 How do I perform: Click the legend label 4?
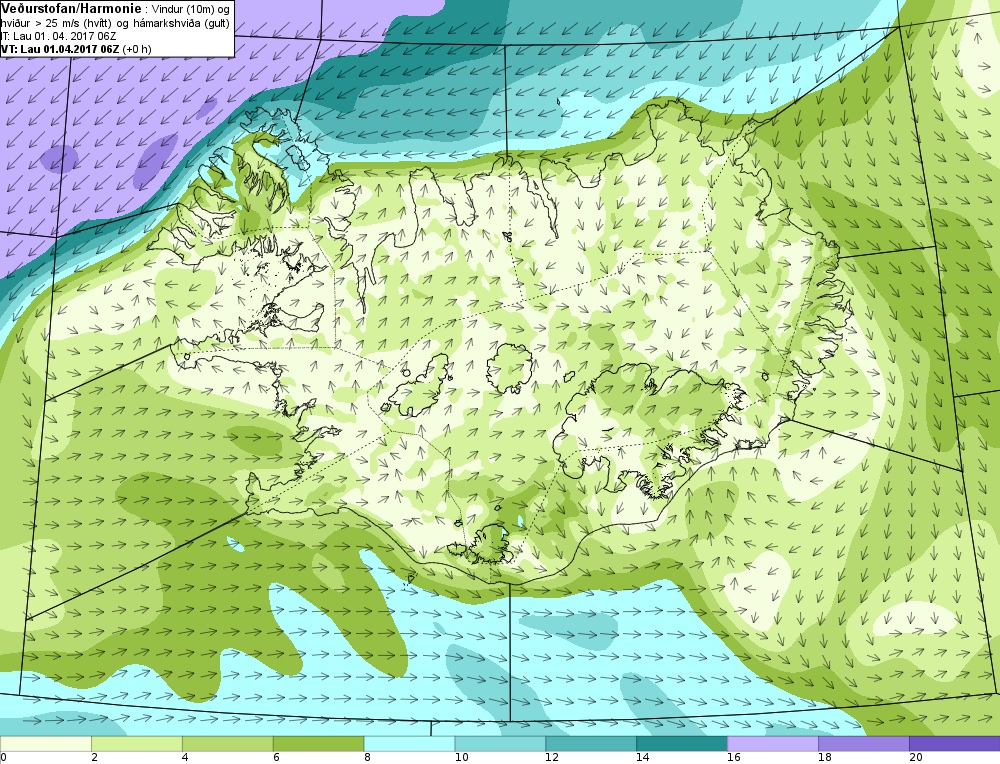186,758
